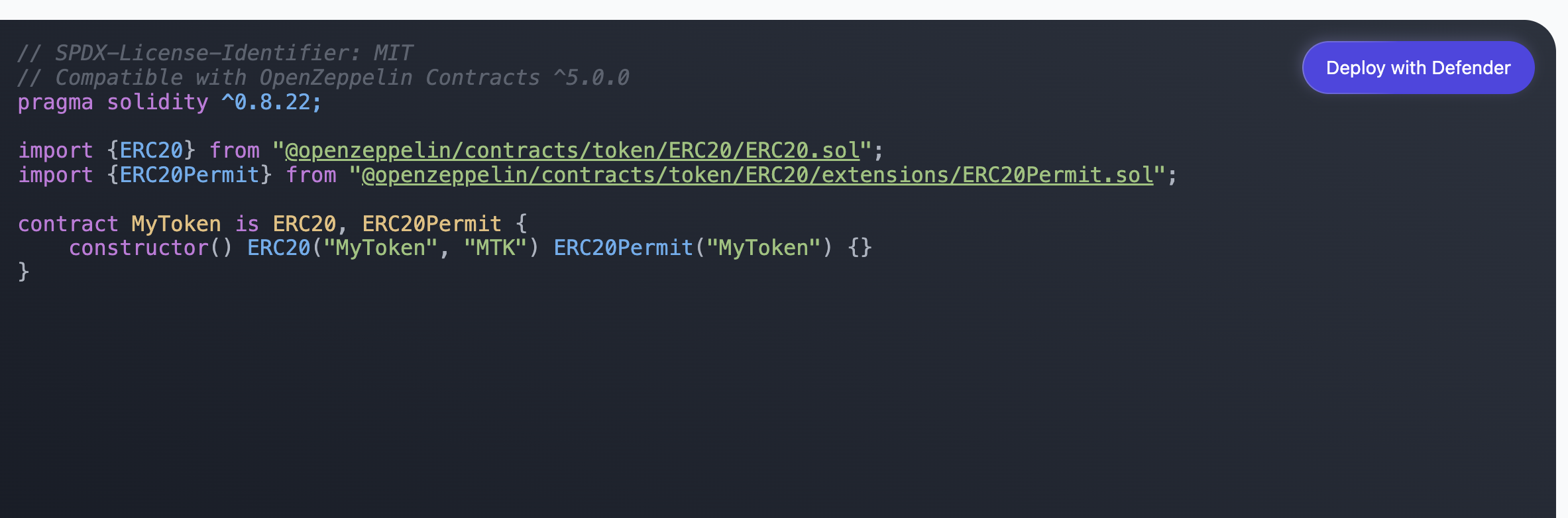The width and height of the screenshot is (1568, 518).
Task: Click the closing brace of the contract
Action: (23, 271)
